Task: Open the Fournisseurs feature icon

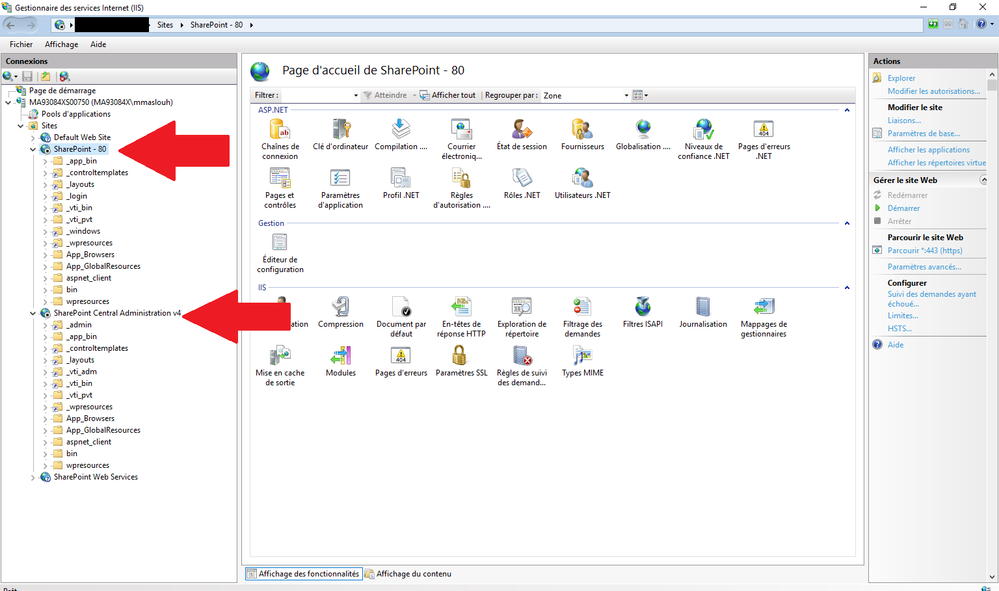Action: [x=582, y=135]
